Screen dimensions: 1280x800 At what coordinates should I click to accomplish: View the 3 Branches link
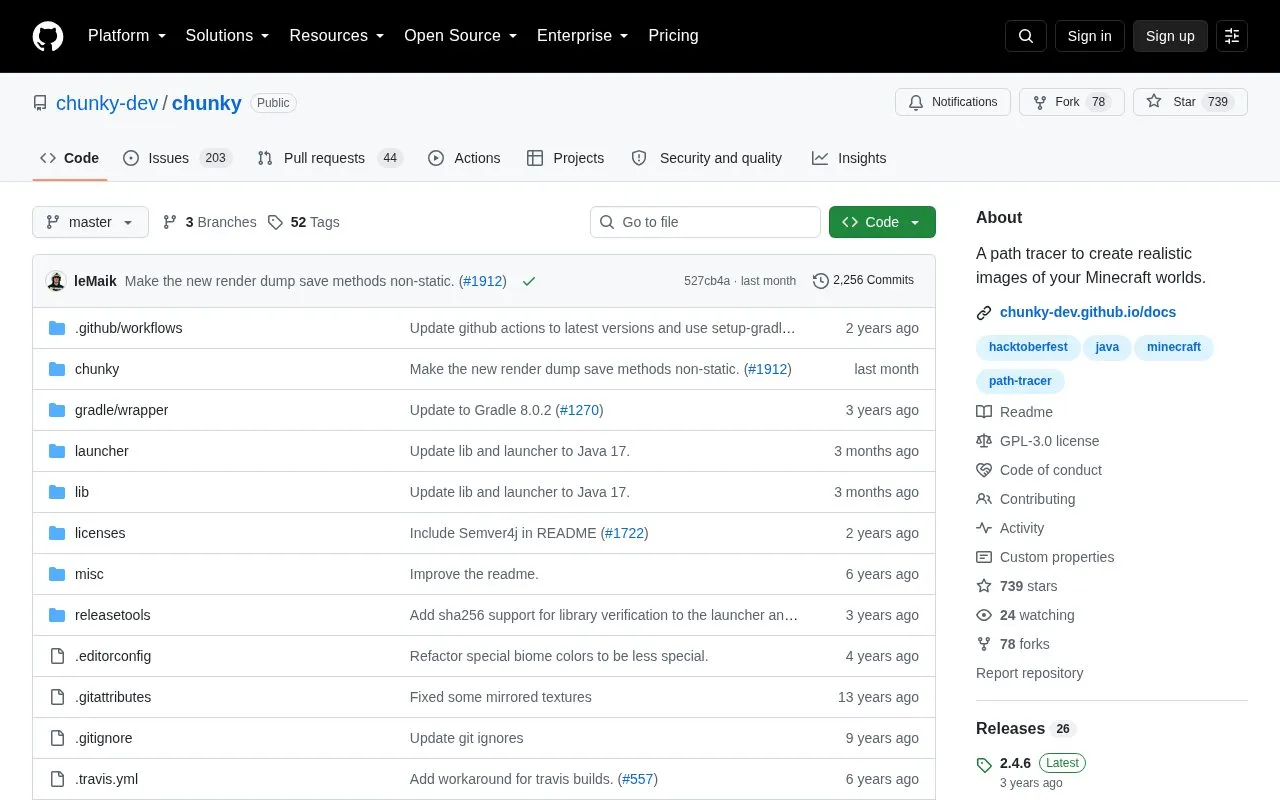(x=210, y=222)
